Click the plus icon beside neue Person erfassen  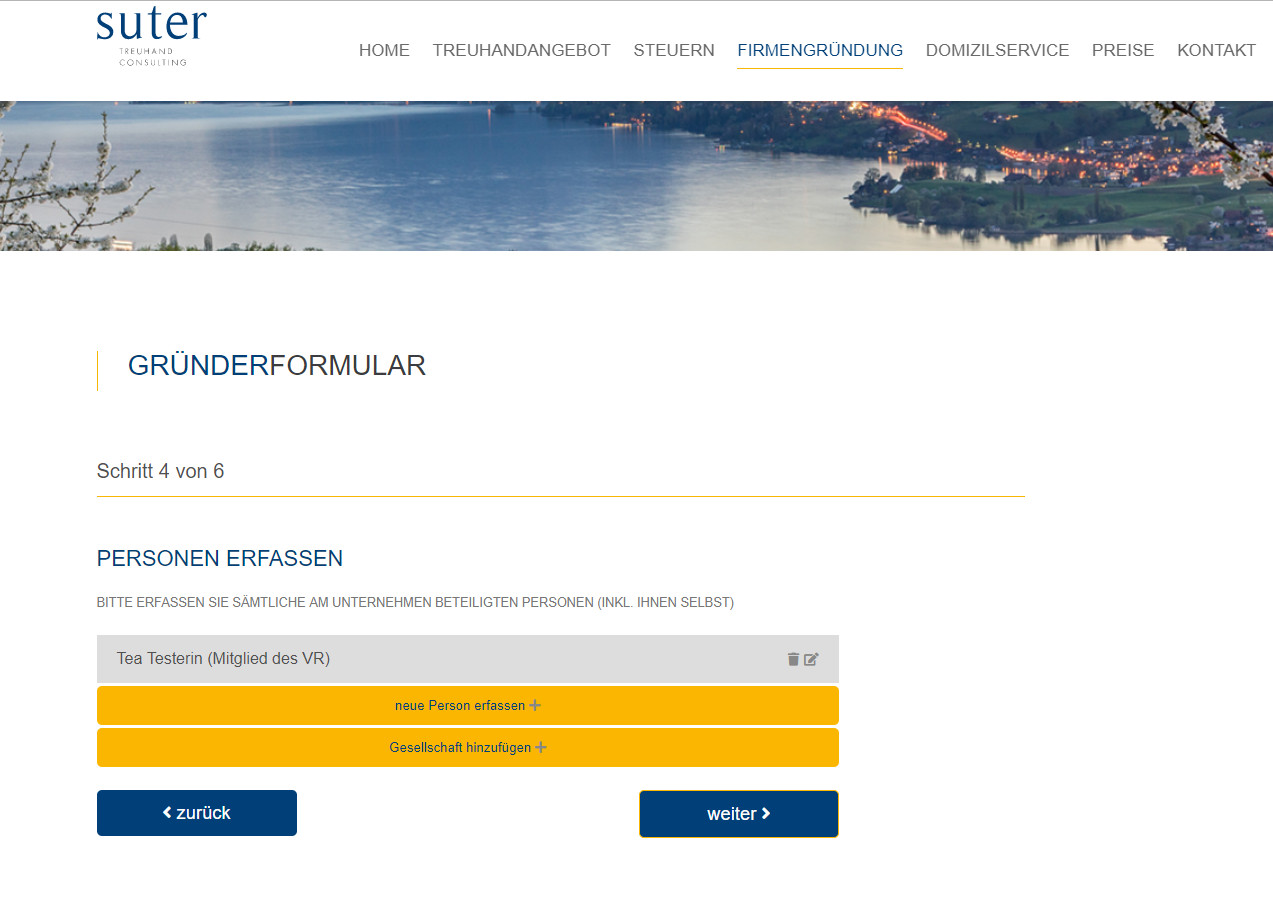[x=535, y=705]
